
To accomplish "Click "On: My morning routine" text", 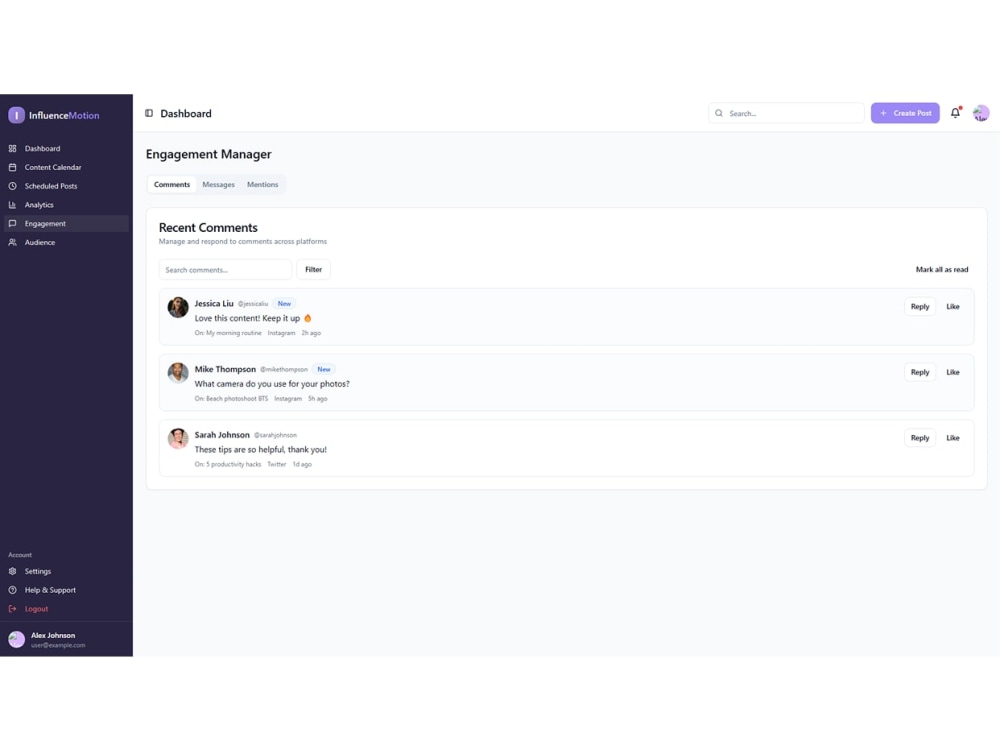I will 228,333.
